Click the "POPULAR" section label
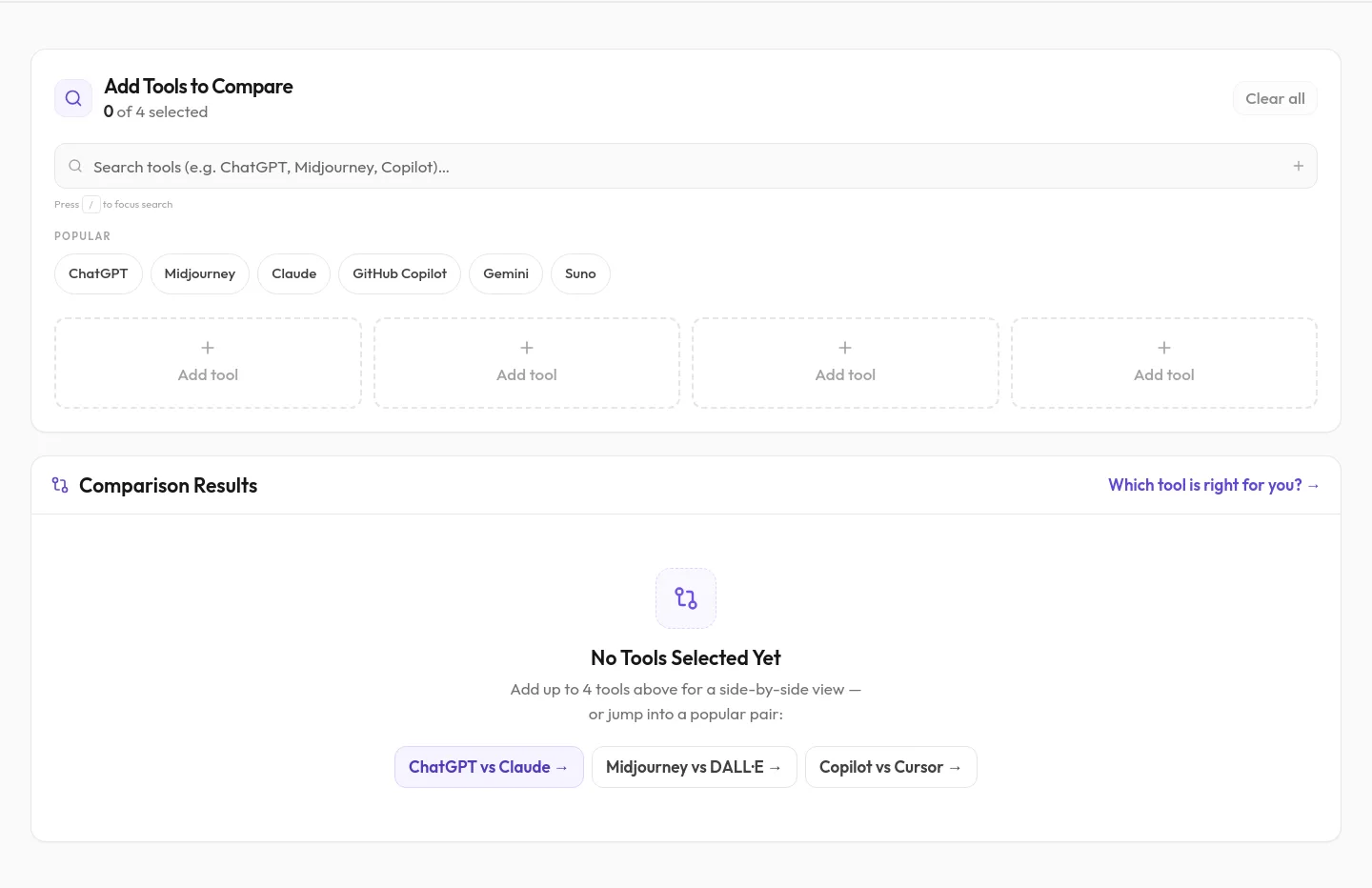Viewport: 1372px width, 888px height. (82, 236)
